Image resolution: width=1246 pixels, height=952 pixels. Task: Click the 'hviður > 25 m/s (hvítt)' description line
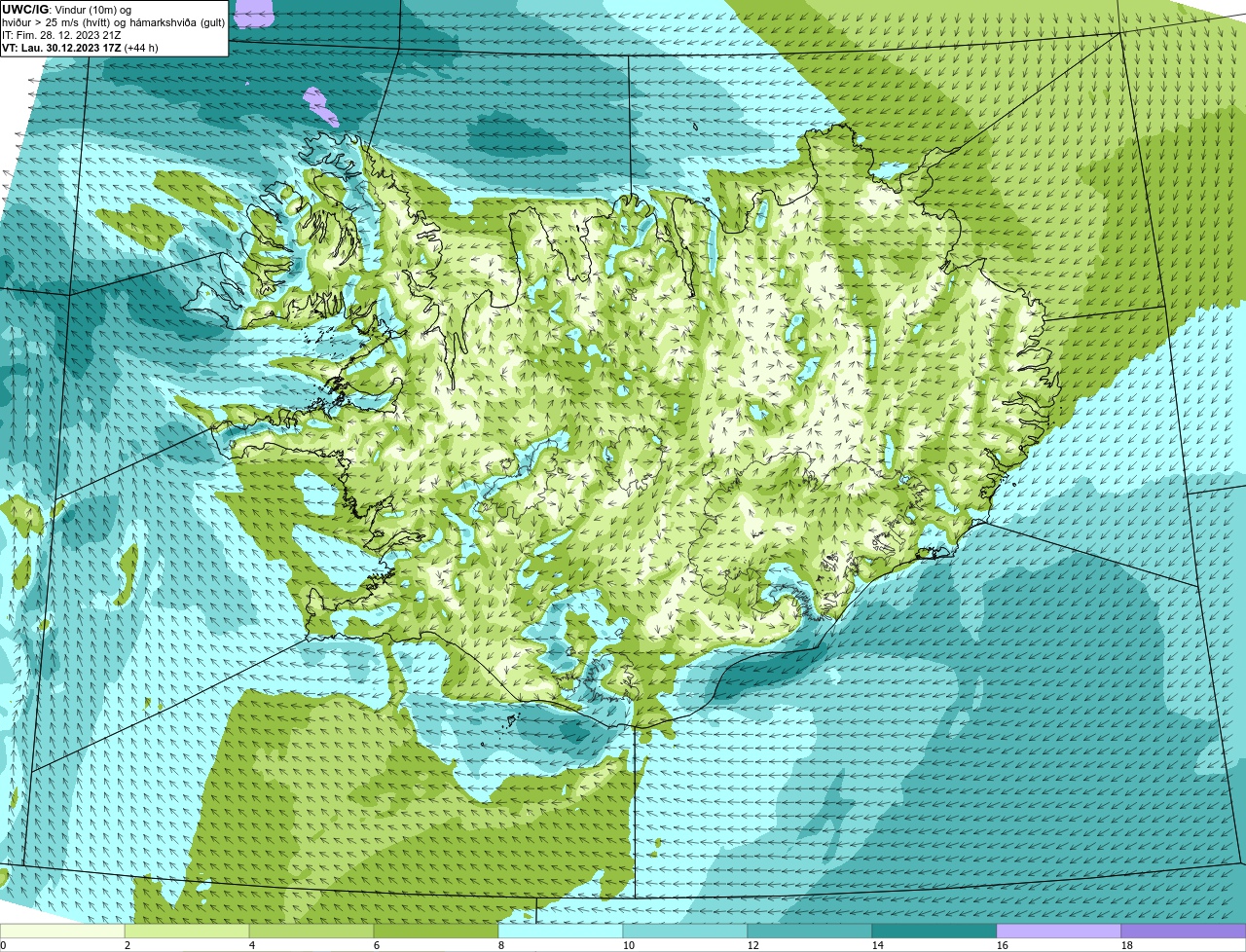[113, 22]
